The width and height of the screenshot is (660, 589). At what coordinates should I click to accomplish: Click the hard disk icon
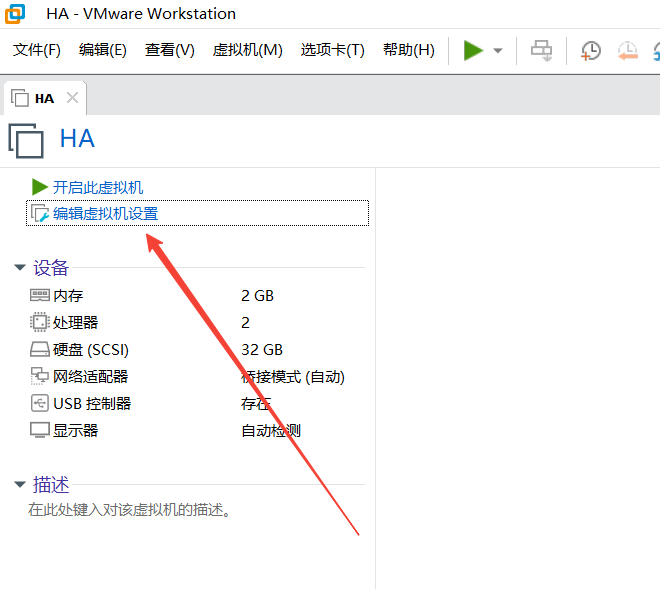pos(40,349)
